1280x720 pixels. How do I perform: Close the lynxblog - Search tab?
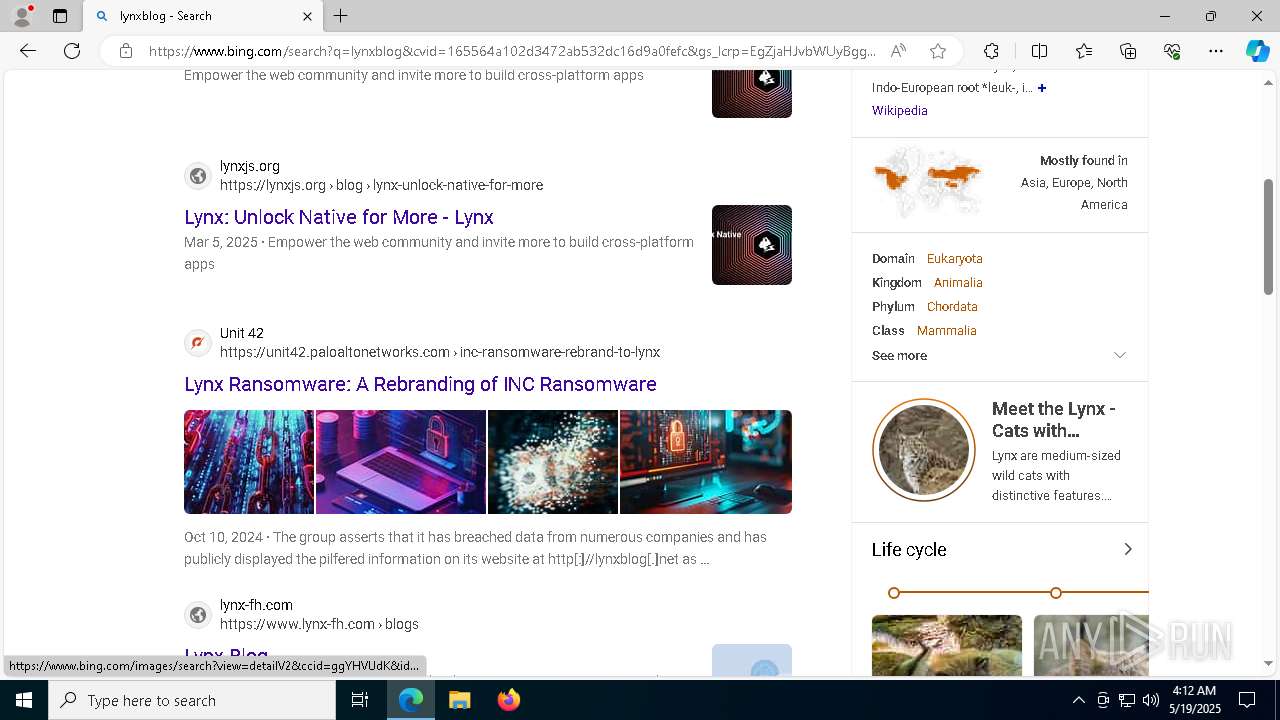point(307,16)
